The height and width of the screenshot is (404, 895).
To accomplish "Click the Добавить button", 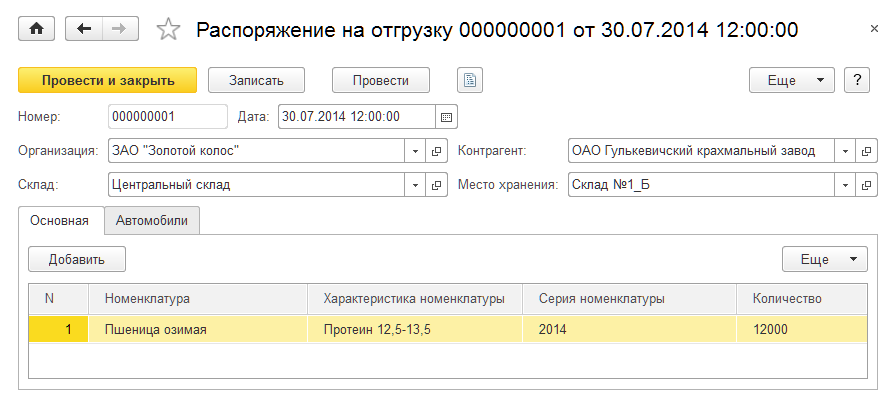I will click(77, 259).
